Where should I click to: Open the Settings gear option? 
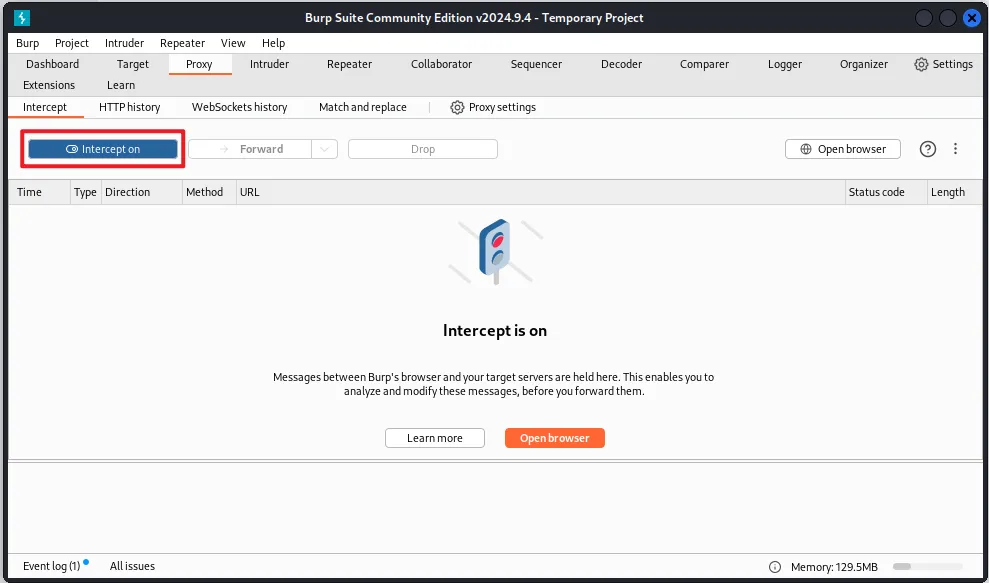[943, 64]
